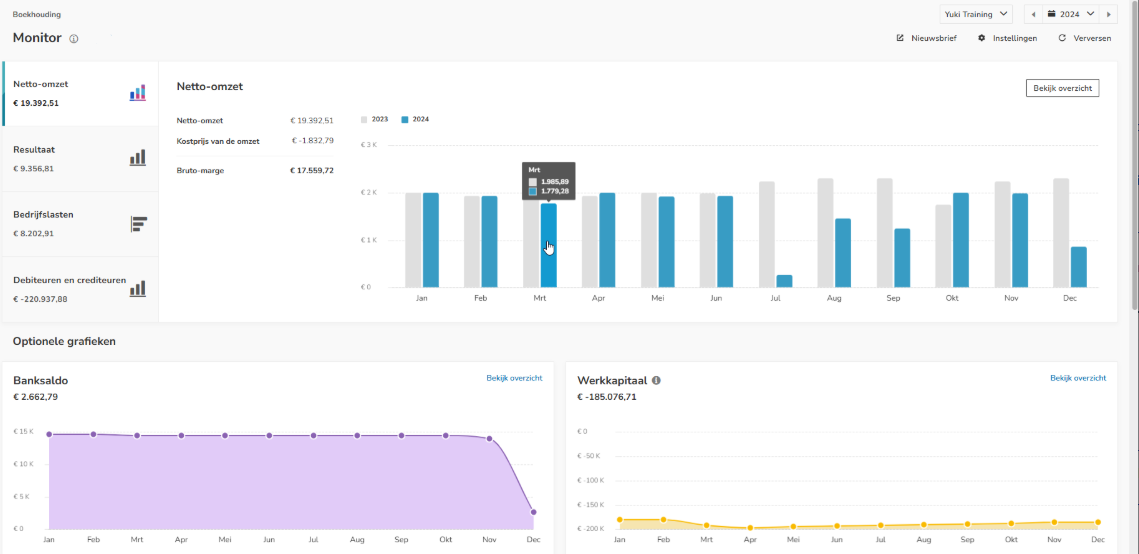Click the calendar icon beside 2024

click(1051, 14)
